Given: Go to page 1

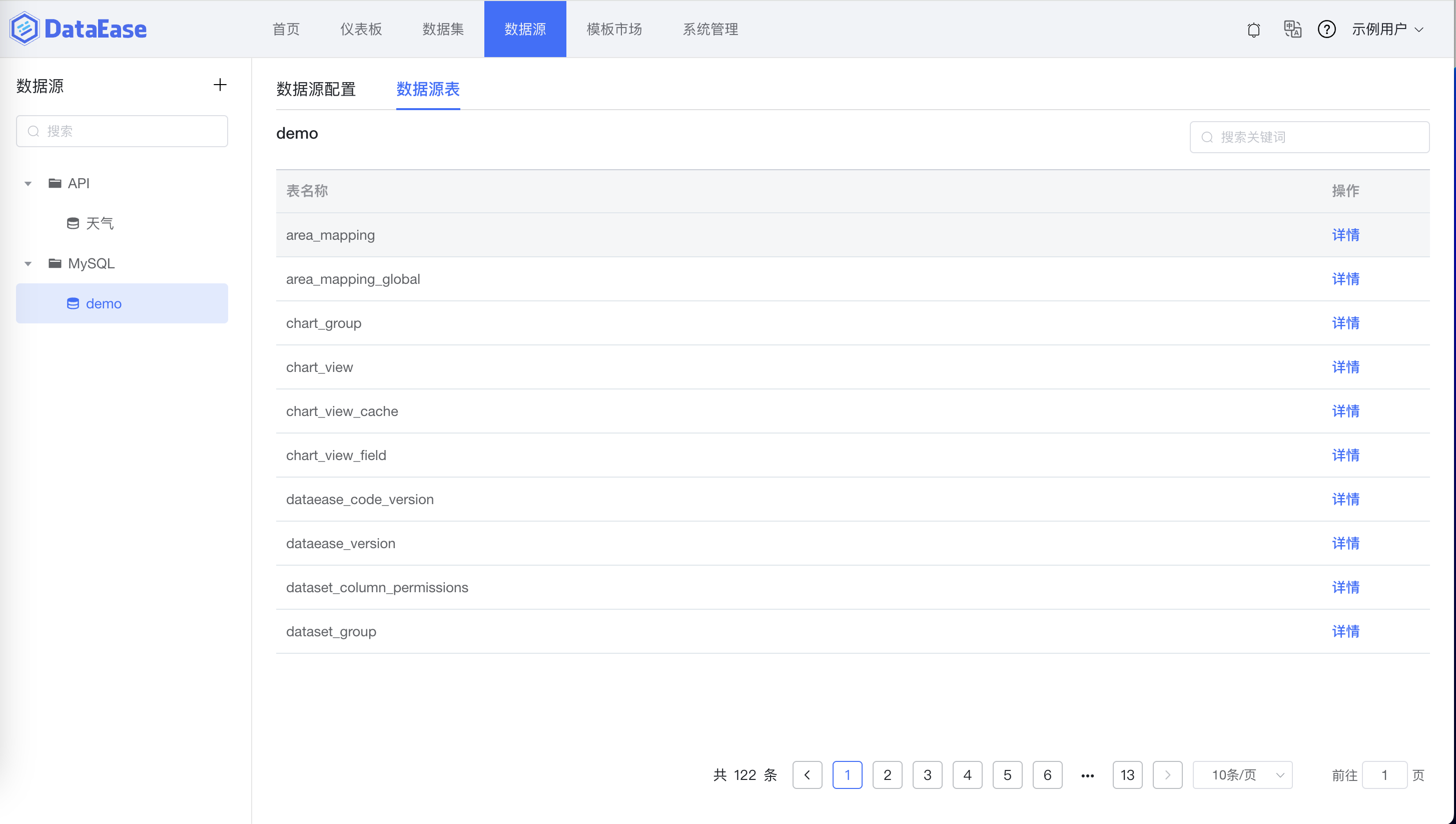Looking at the screenshot, I should 848,775.
